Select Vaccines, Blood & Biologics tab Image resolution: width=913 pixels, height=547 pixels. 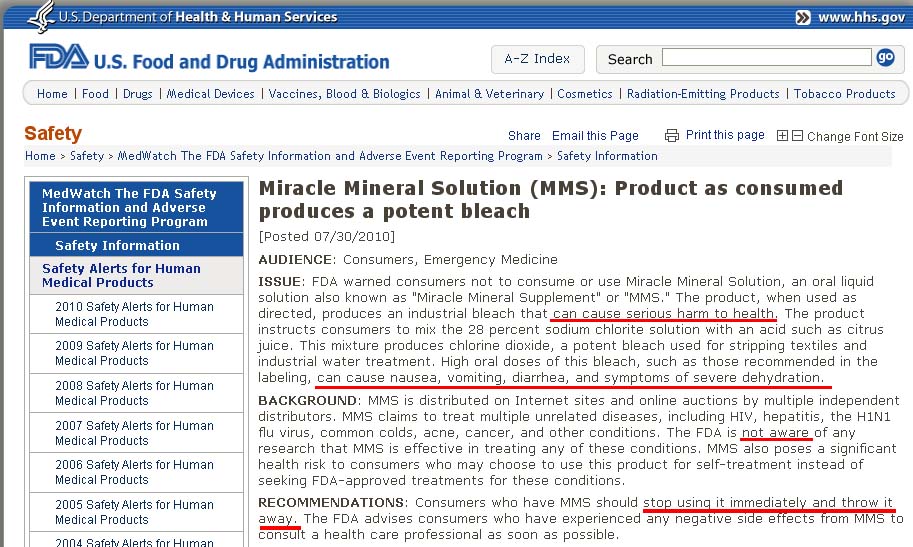coord(344,94)
